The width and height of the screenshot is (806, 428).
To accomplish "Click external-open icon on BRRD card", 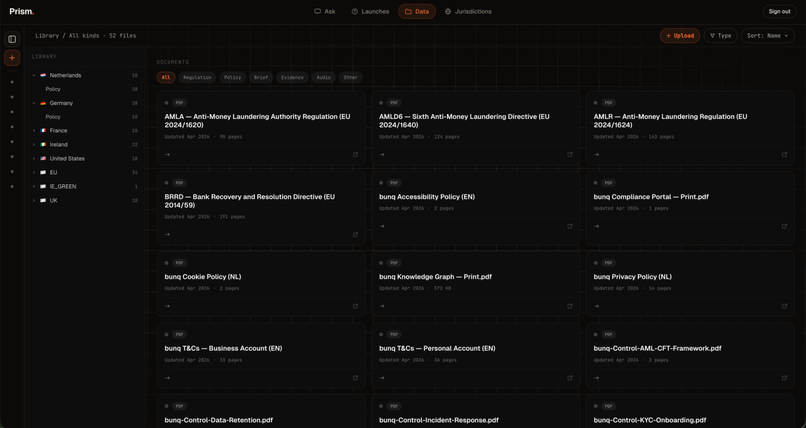I will (355, 235).
